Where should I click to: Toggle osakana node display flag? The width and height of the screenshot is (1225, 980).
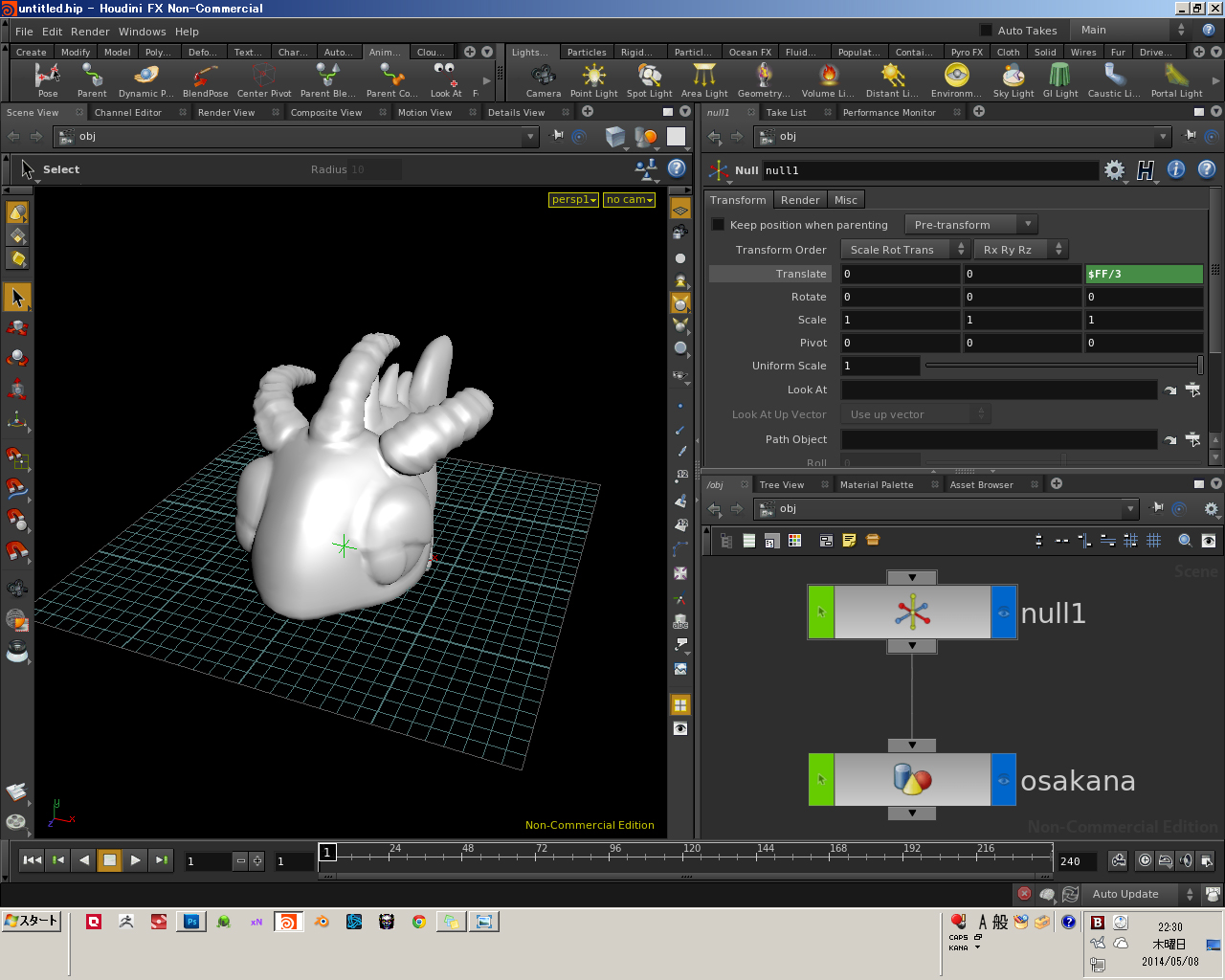[x=1003, y=779]
